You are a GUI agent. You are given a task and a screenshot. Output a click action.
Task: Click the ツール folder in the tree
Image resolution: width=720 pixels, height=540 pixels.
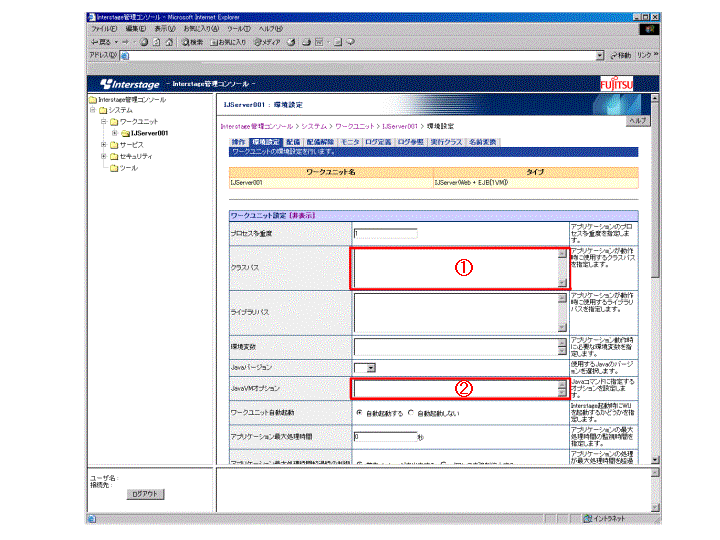[127, 168]
